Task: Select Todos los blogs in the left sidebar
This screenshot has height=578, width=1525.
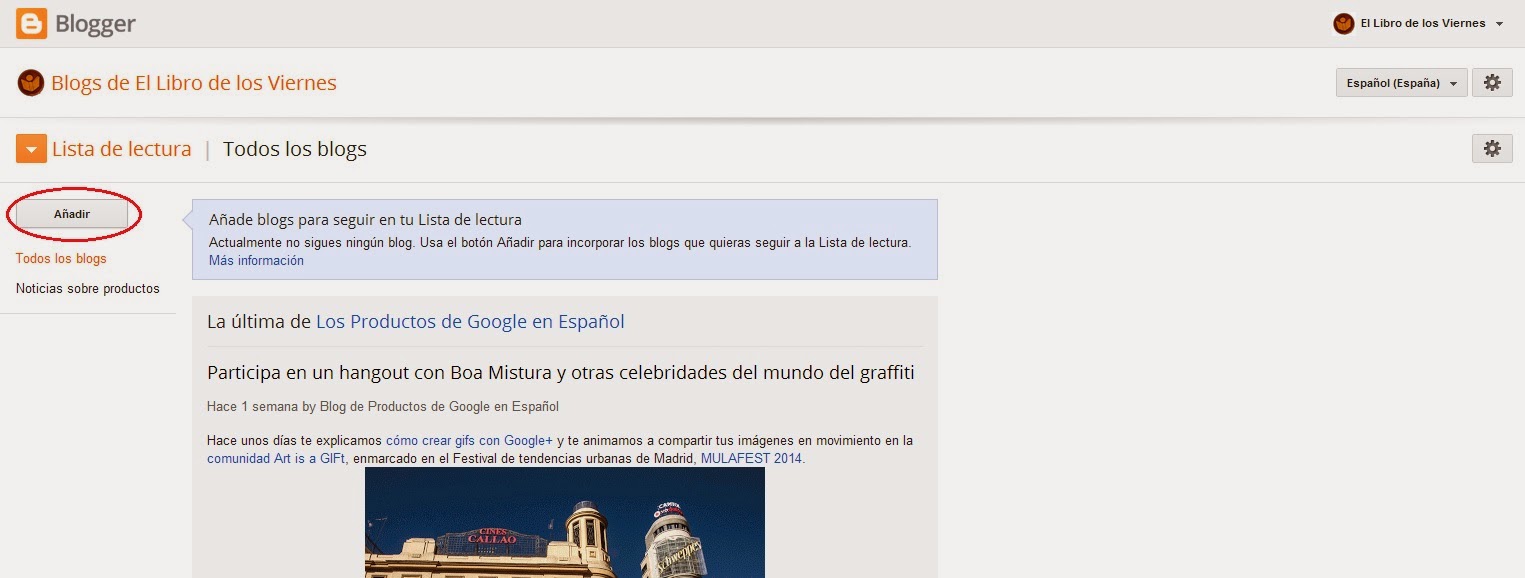Action: tap(60, 258)
